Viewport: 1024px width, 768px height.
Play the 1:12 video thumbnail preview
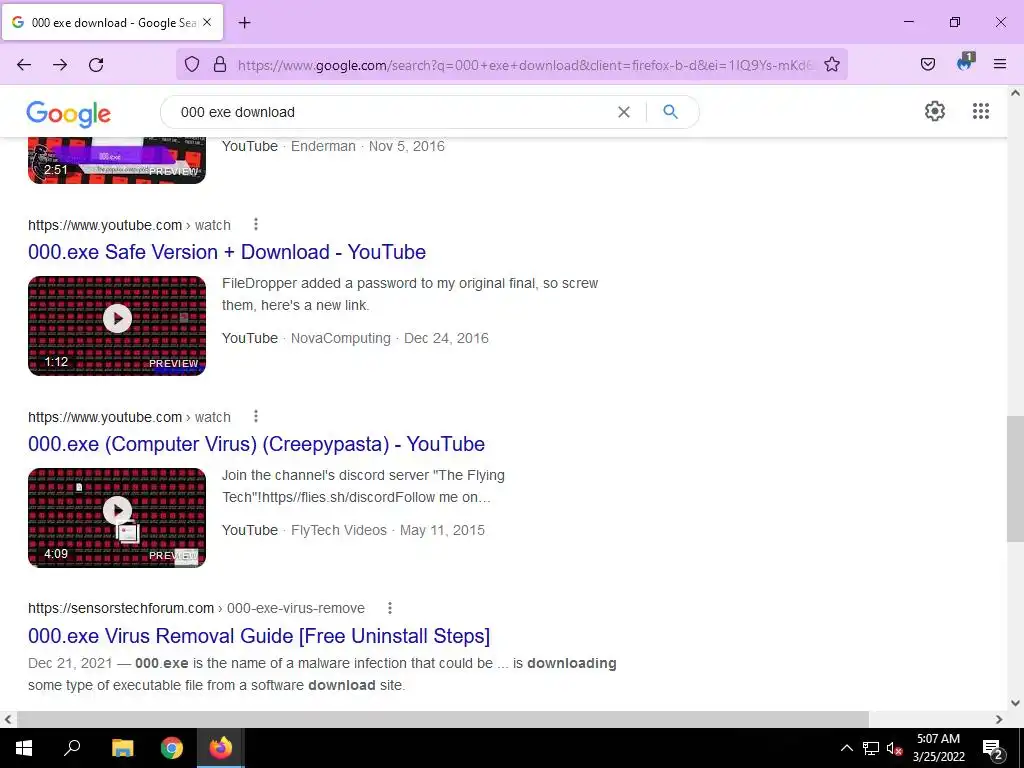(117, 326)
